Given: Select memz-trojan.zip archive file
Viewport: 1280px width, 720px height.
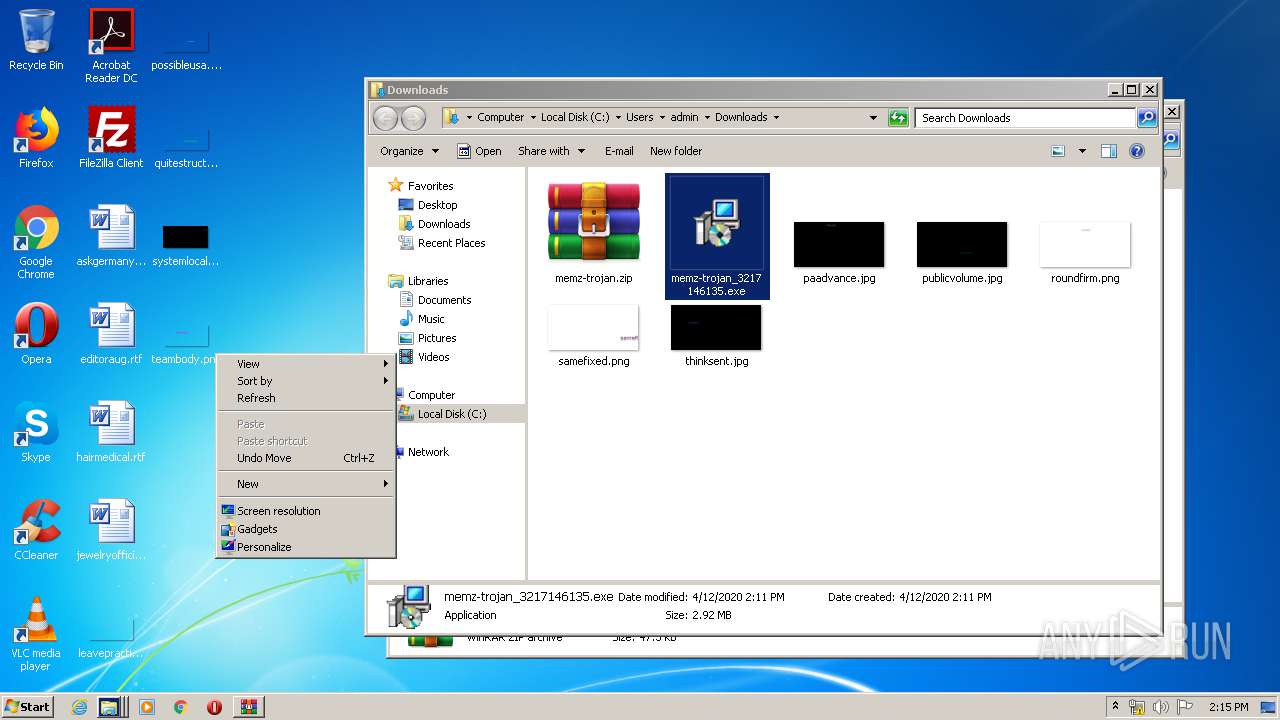Looking at the screenshot, I should (594, 232).
